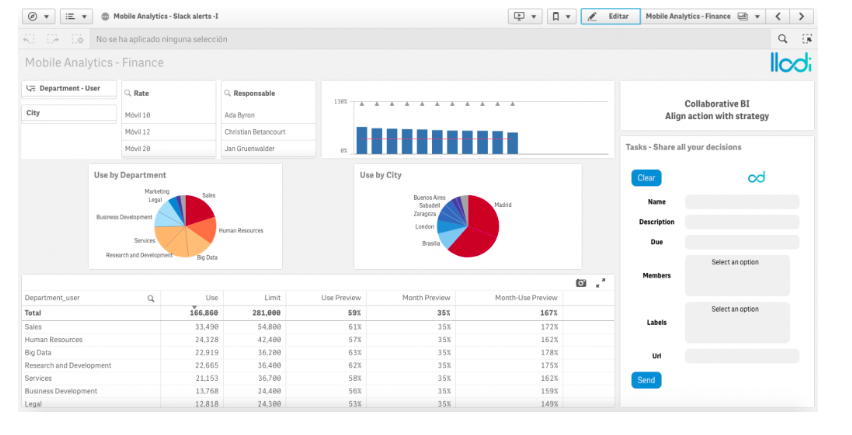Image resolution: width=852 pixels, height=435 pixels.
Task: Sort by Month-Use Preview column header
Action: [x=526, y=298]
